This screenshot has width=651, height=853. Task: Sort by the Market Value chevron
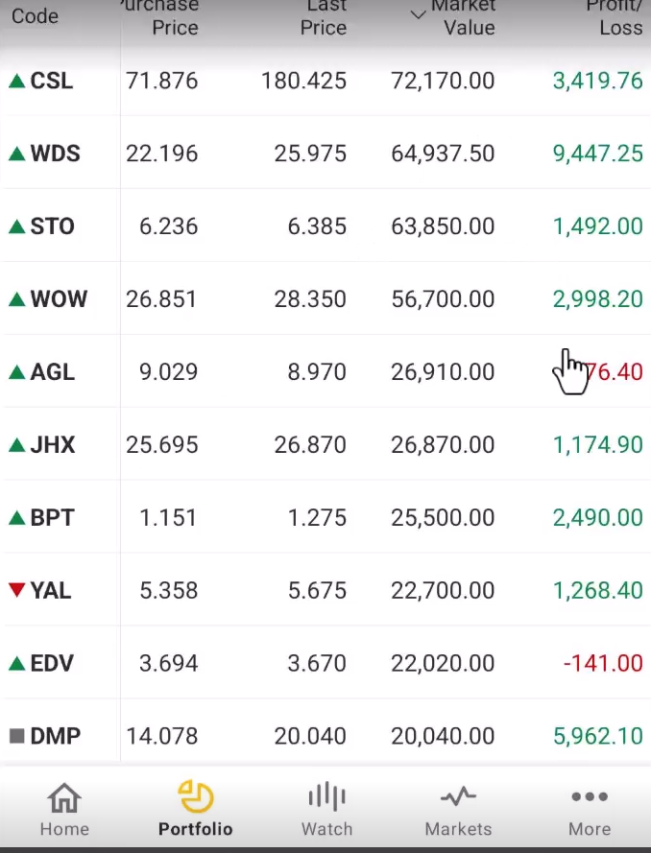click(418, 14)
